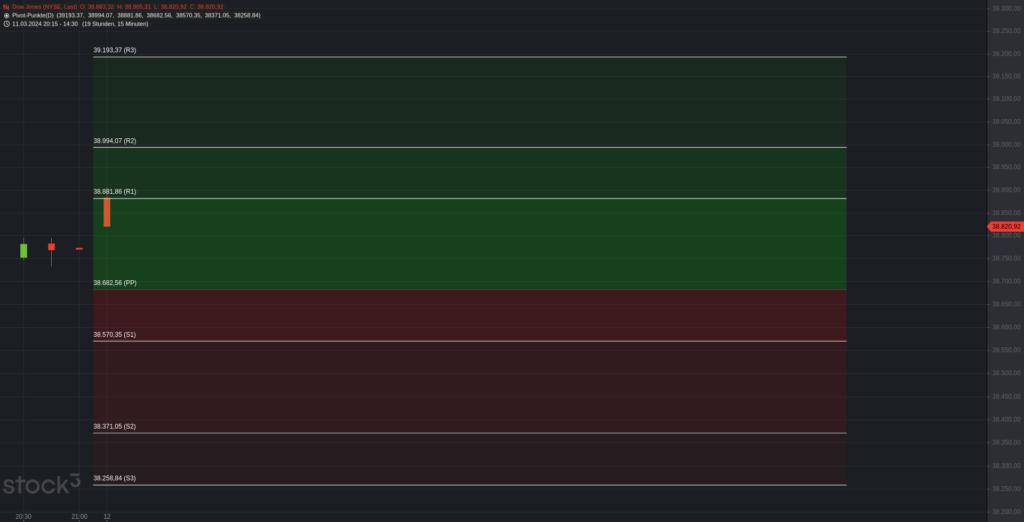1024x522 pixels.
Task: Click the 38.682,56 (PP) pivot point label
Action: point(115,283)
